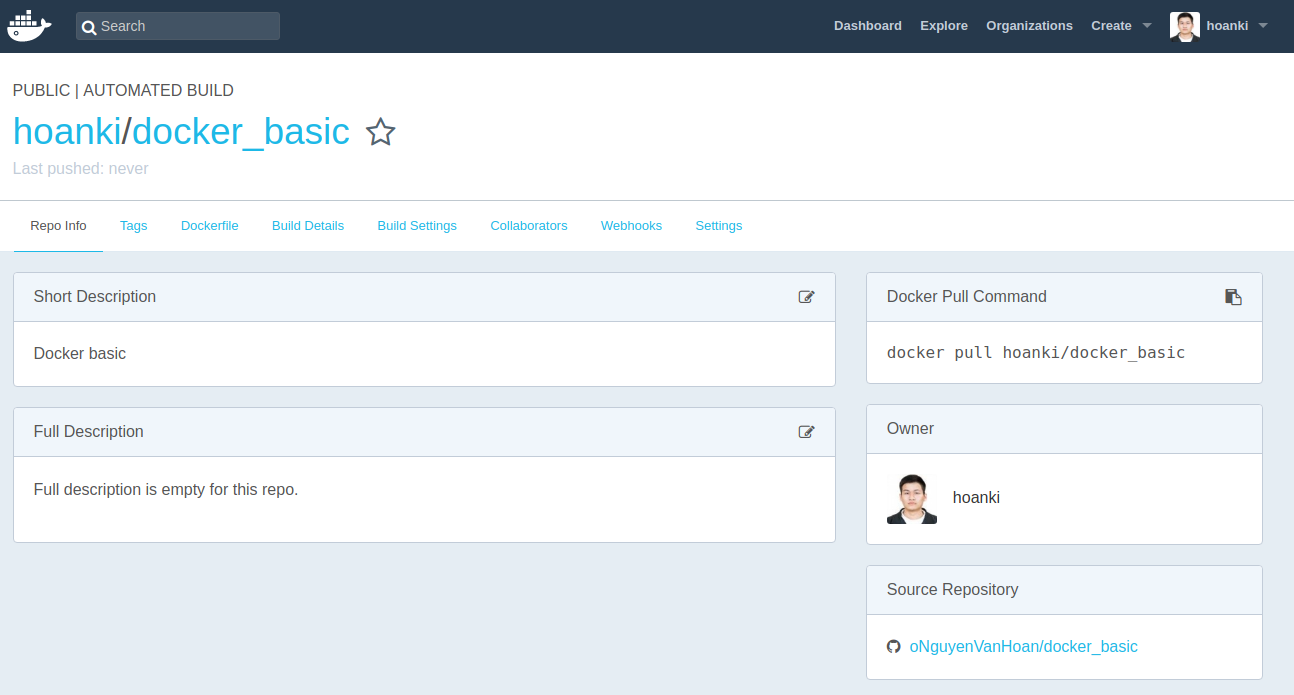
Task: Click 'Full description is empty for this repo.'
Action: tap(166, 490)
